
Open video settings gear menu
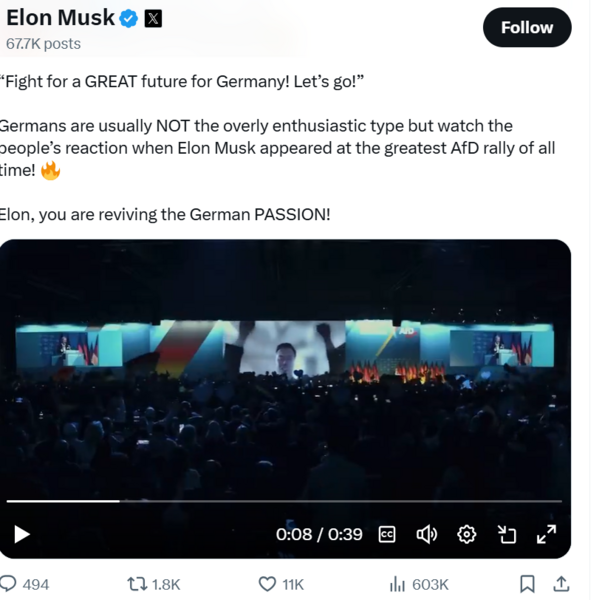(466, 534)
